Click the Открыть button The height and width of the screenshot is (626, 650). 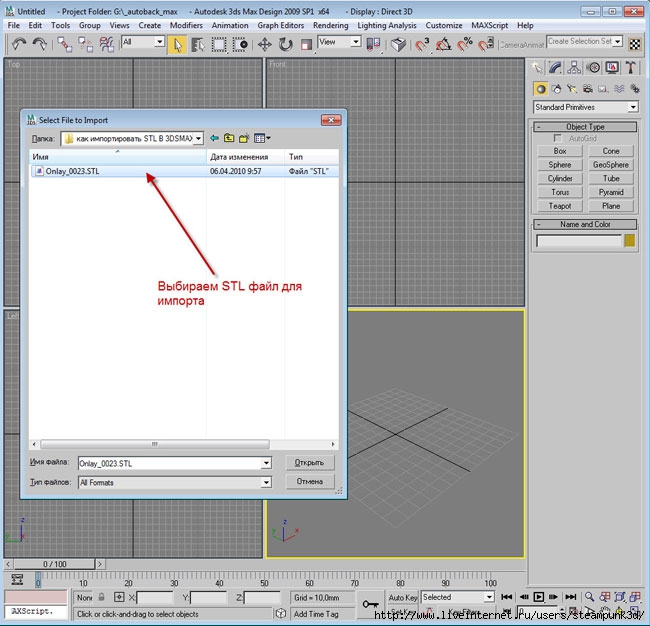coord(310,463)
